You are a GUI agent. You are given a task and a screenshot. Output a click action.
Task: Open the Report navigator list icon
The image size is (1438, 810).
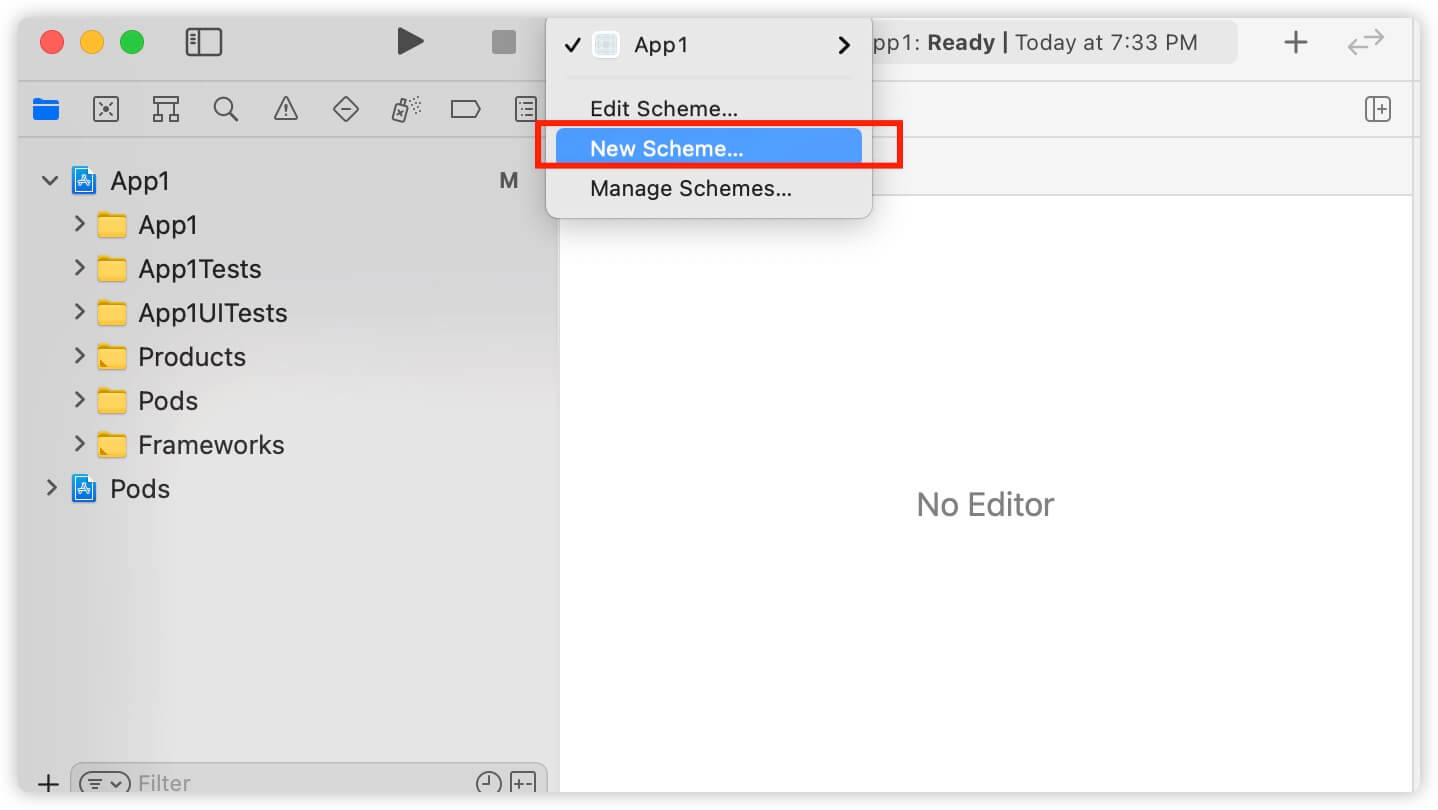point(526,109)
